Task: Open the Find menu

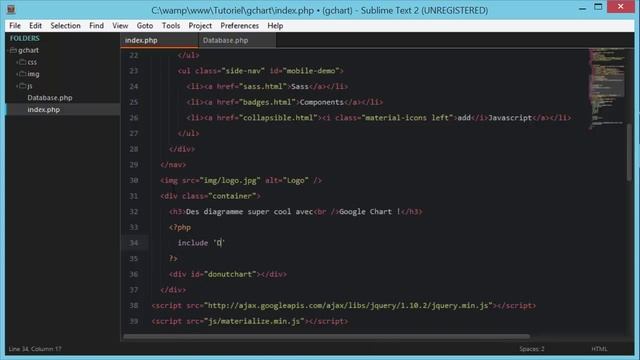Action: 96,26
